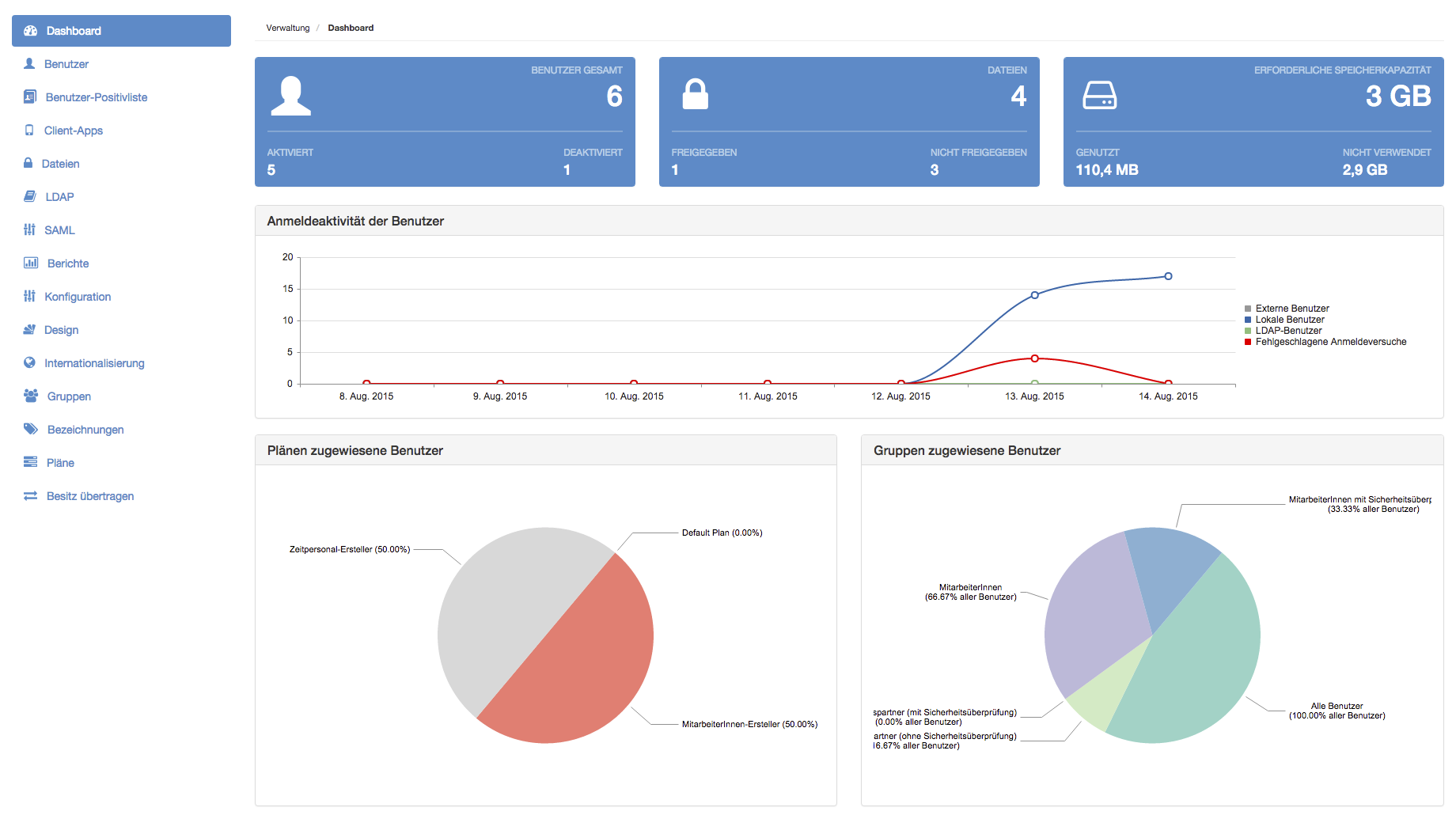Screen dimensions: 1456x815
Task: Click the Internationalisierung globe icon
Action: [29, 362]
